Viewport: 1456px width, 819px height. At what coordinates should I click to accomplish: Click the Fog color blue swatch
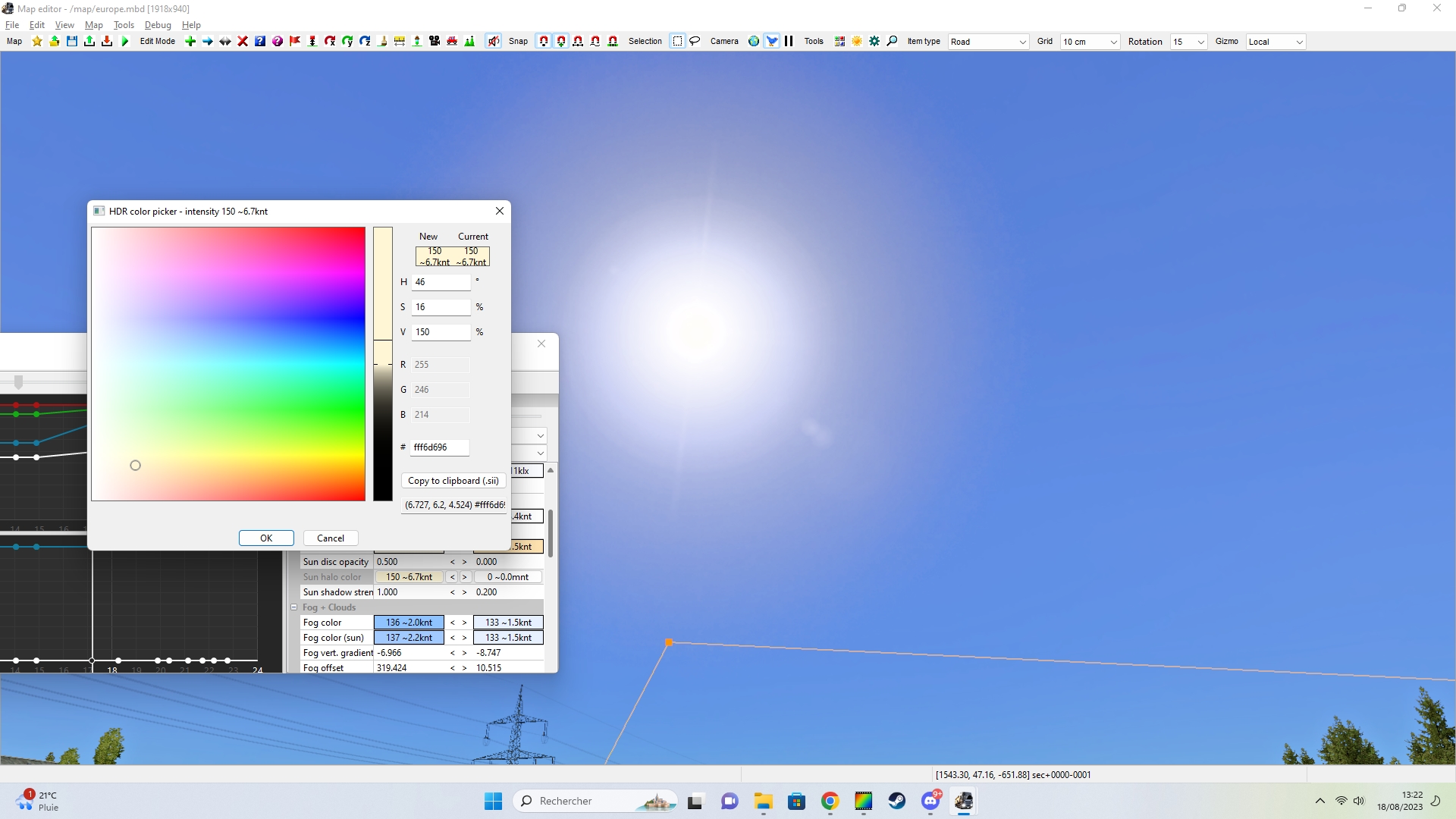coord(409,623)
